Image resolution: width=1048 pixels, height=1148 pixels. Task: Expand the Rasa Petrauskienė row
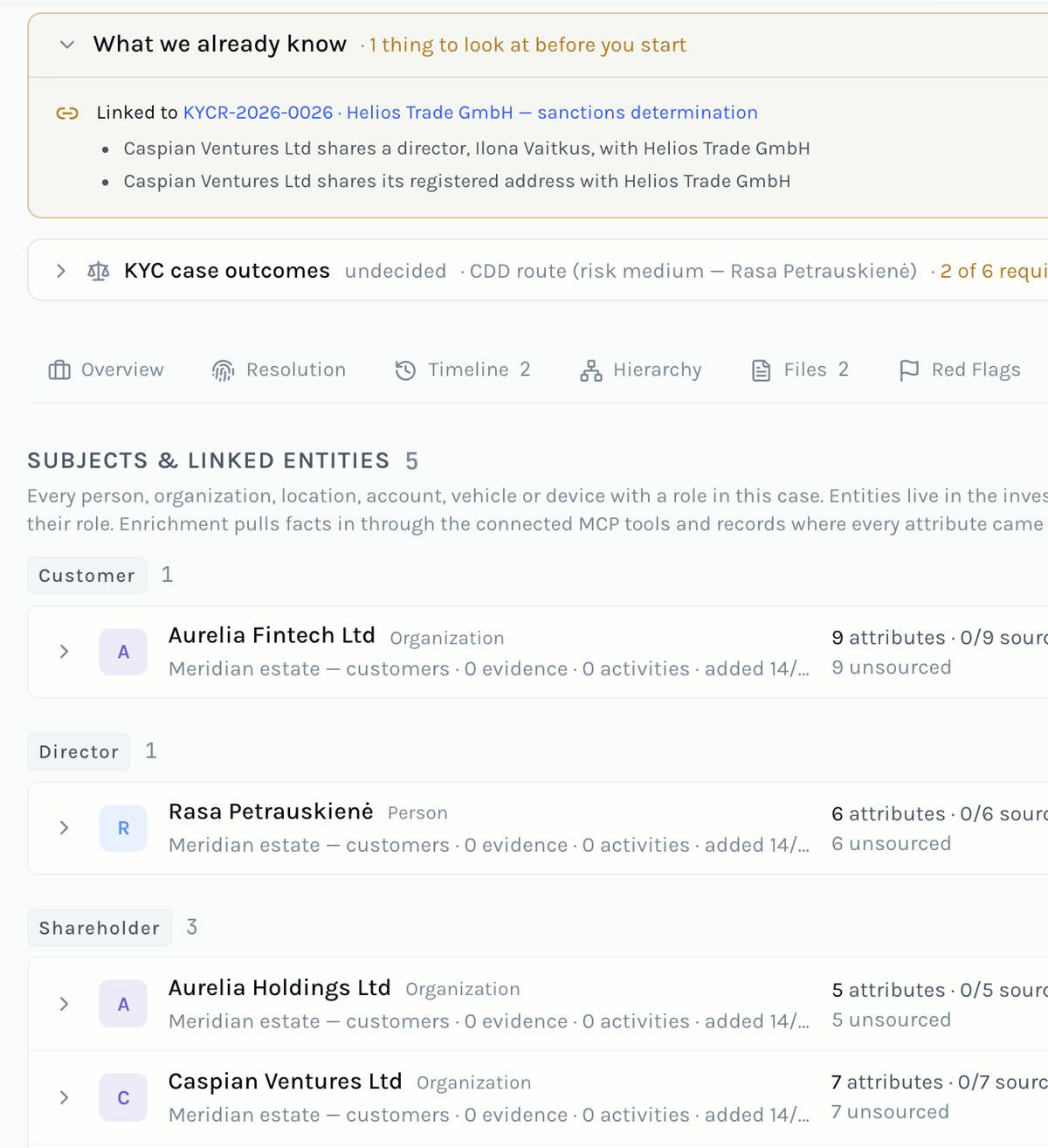point(64,827)
